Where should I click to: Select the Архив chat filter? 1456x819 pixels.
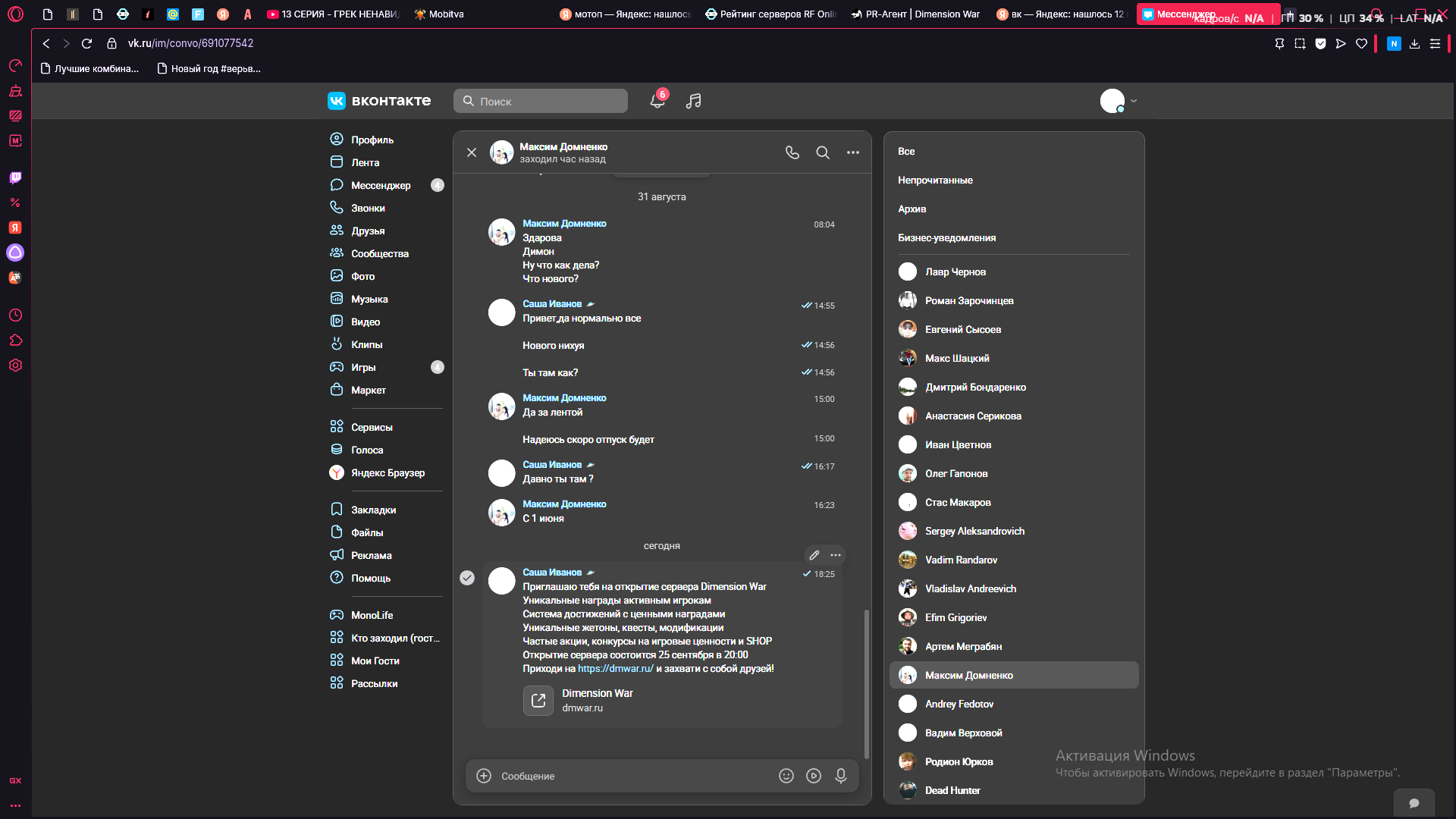(x=912, y=209)
